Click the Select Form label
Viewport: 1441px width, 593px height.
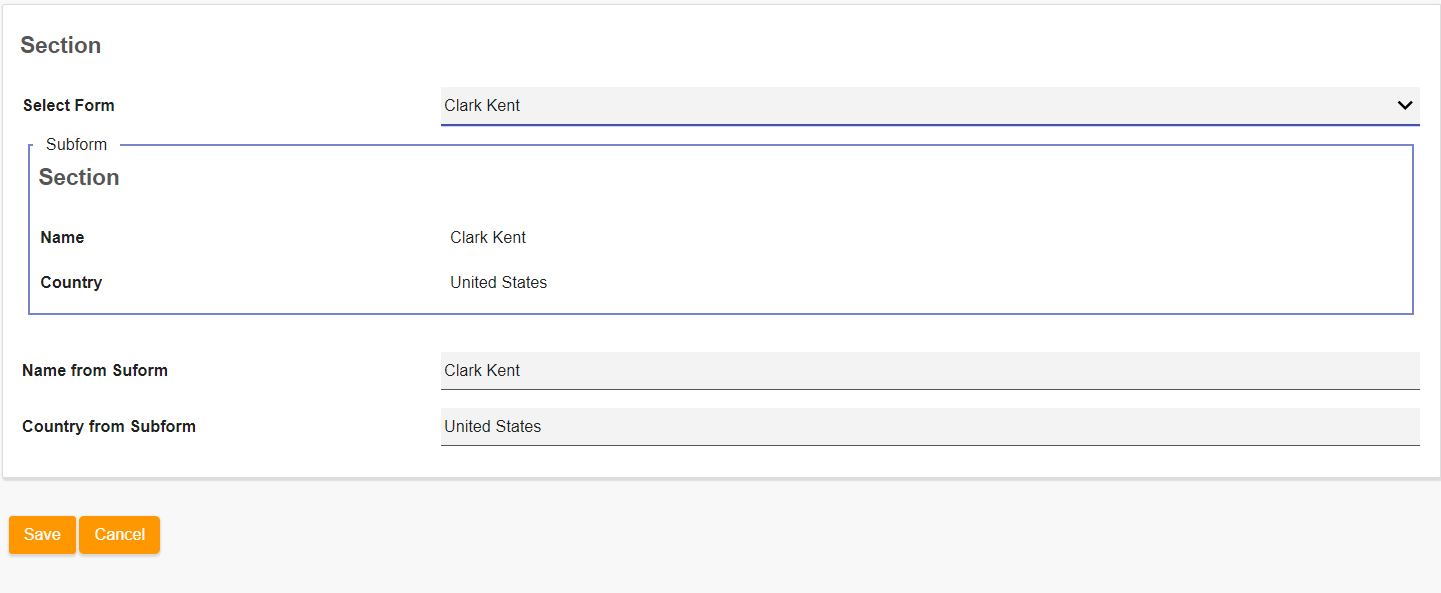pyautogui.click(x=68, y=105)
